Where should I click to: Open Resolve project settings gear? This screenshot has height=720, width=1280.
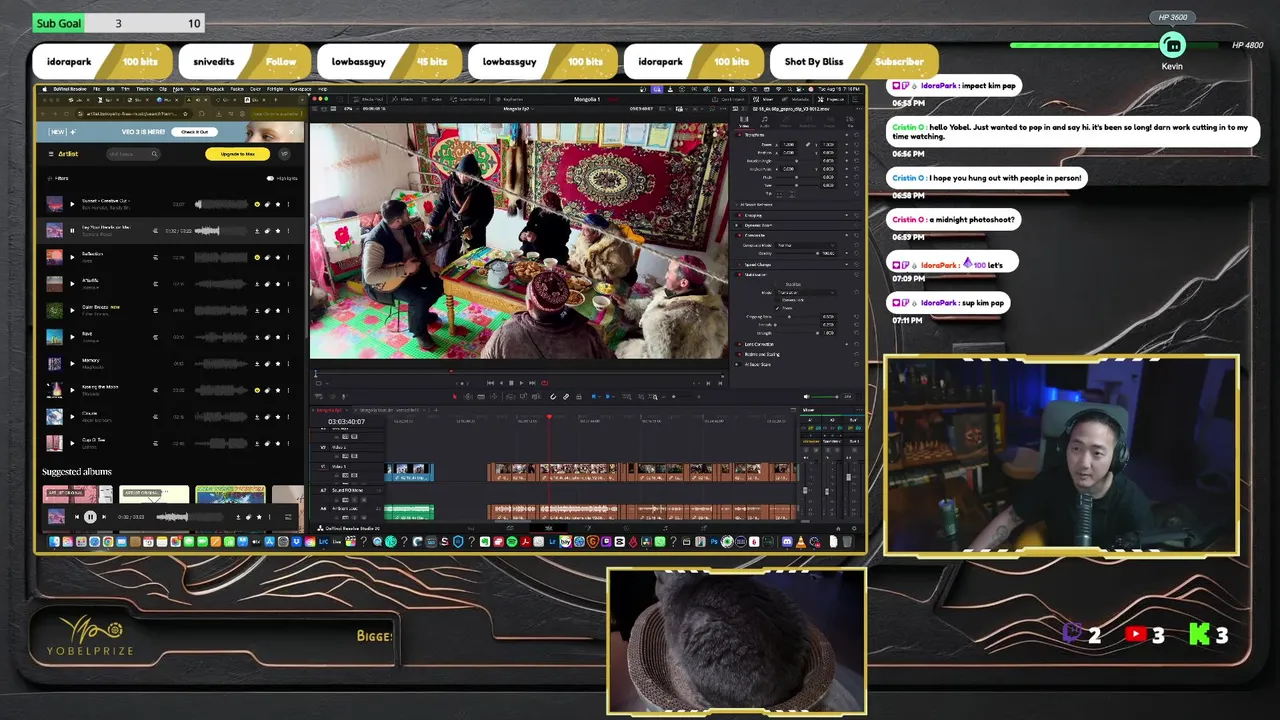[x=854, y=528]
